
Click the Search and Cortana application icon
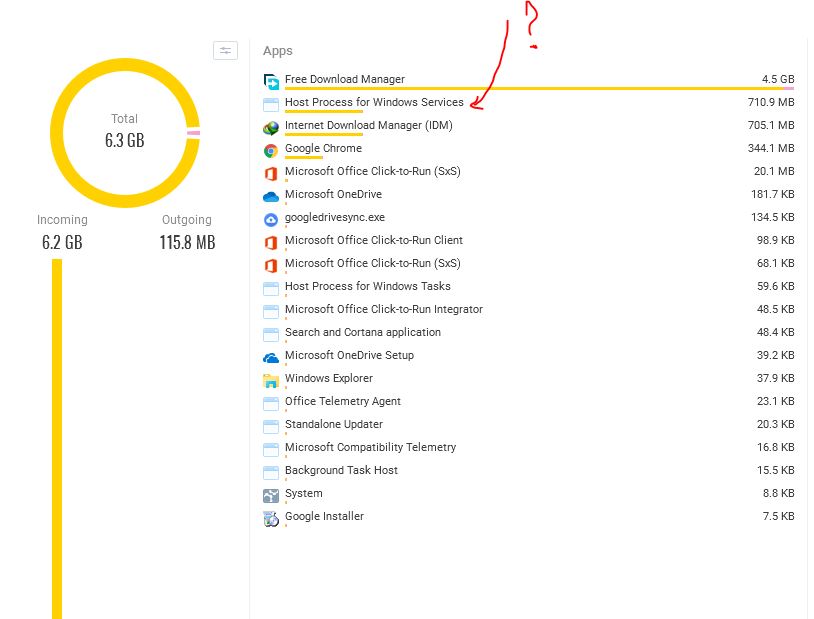(271, 334)
